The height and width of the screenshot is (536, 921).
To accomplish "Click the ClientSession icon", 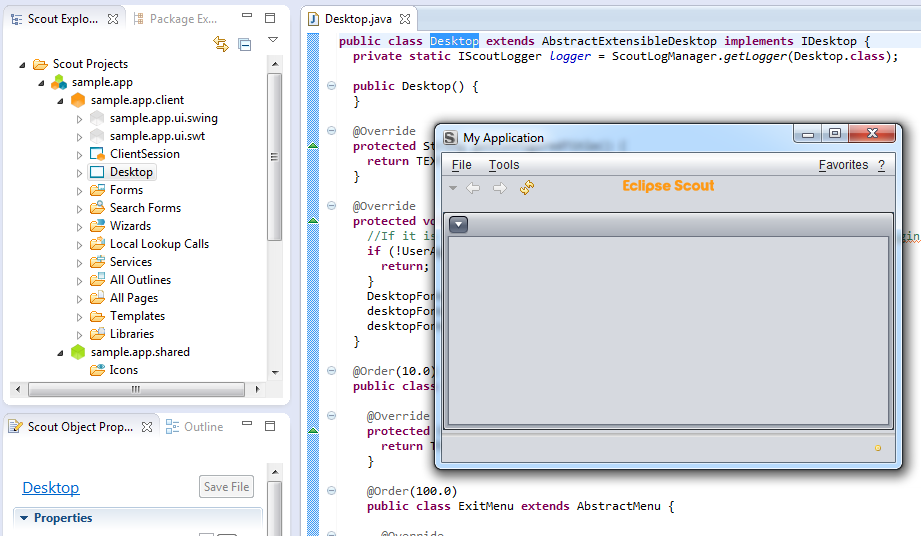I will [97, 154].
